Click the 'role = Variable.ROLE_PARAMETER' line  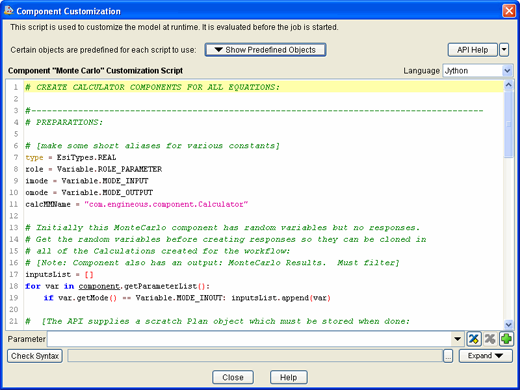point(94,169)
